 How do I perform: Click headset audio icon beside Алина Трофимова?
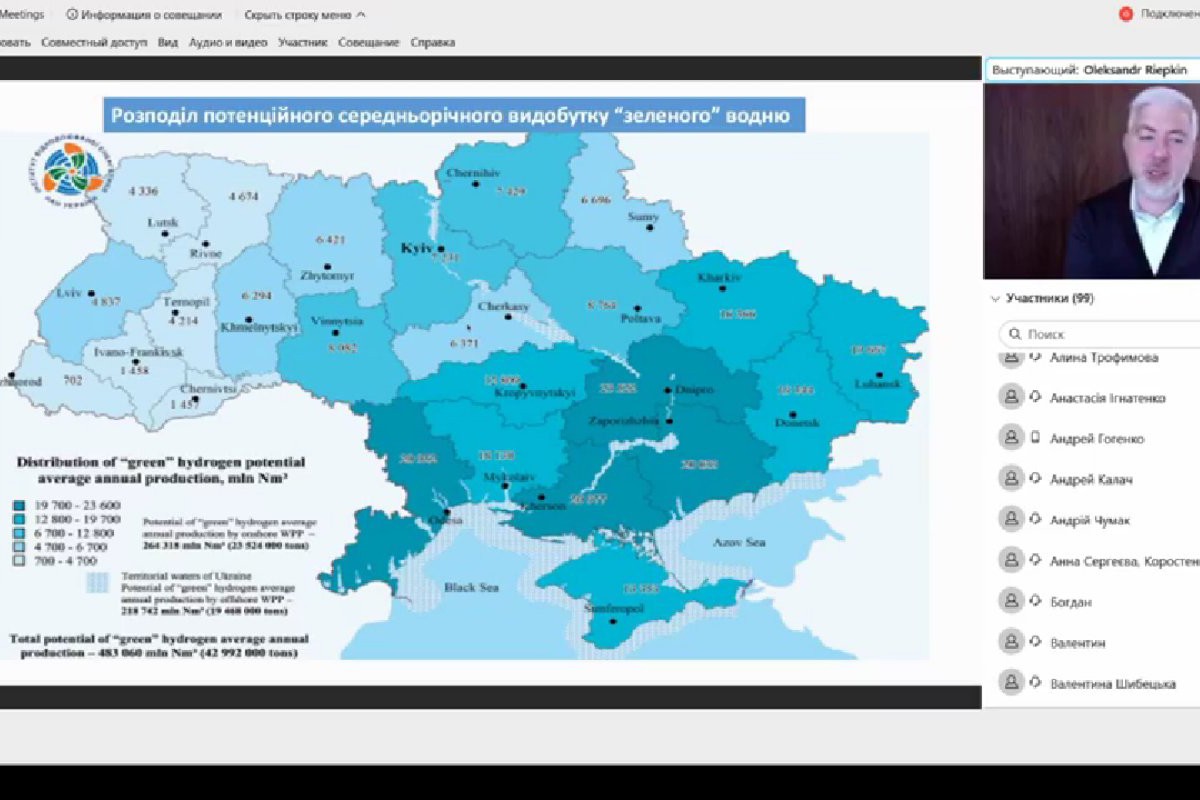(x=1036, y=357)
